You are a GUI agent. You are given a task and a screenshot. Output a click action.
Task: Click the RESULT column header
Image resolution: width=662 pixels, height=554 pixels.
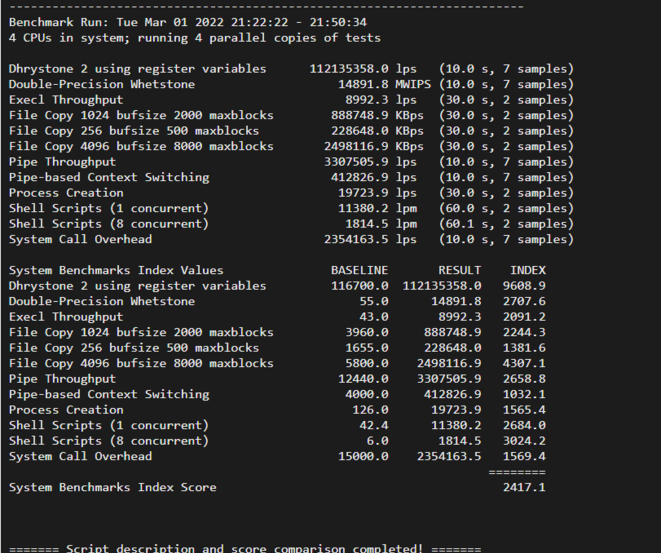pos(459,270)
